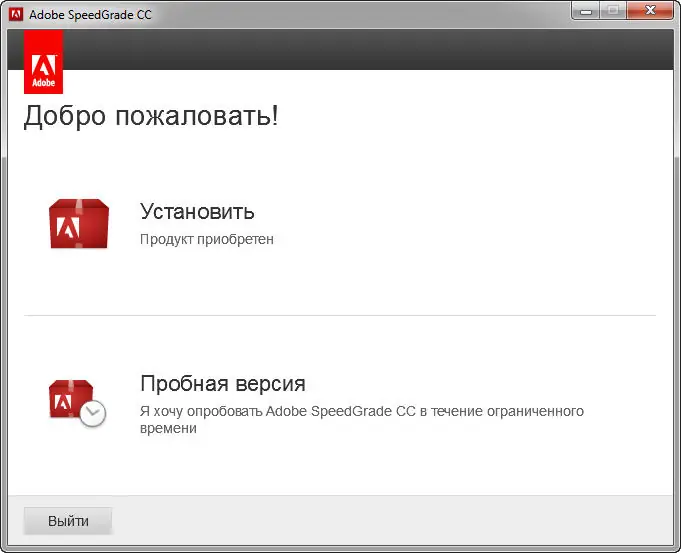The width and height of the screenshot is (681, 553).
Task: Click the 'Продукт приобретен' subtitle text
Action: click(207, 239)
